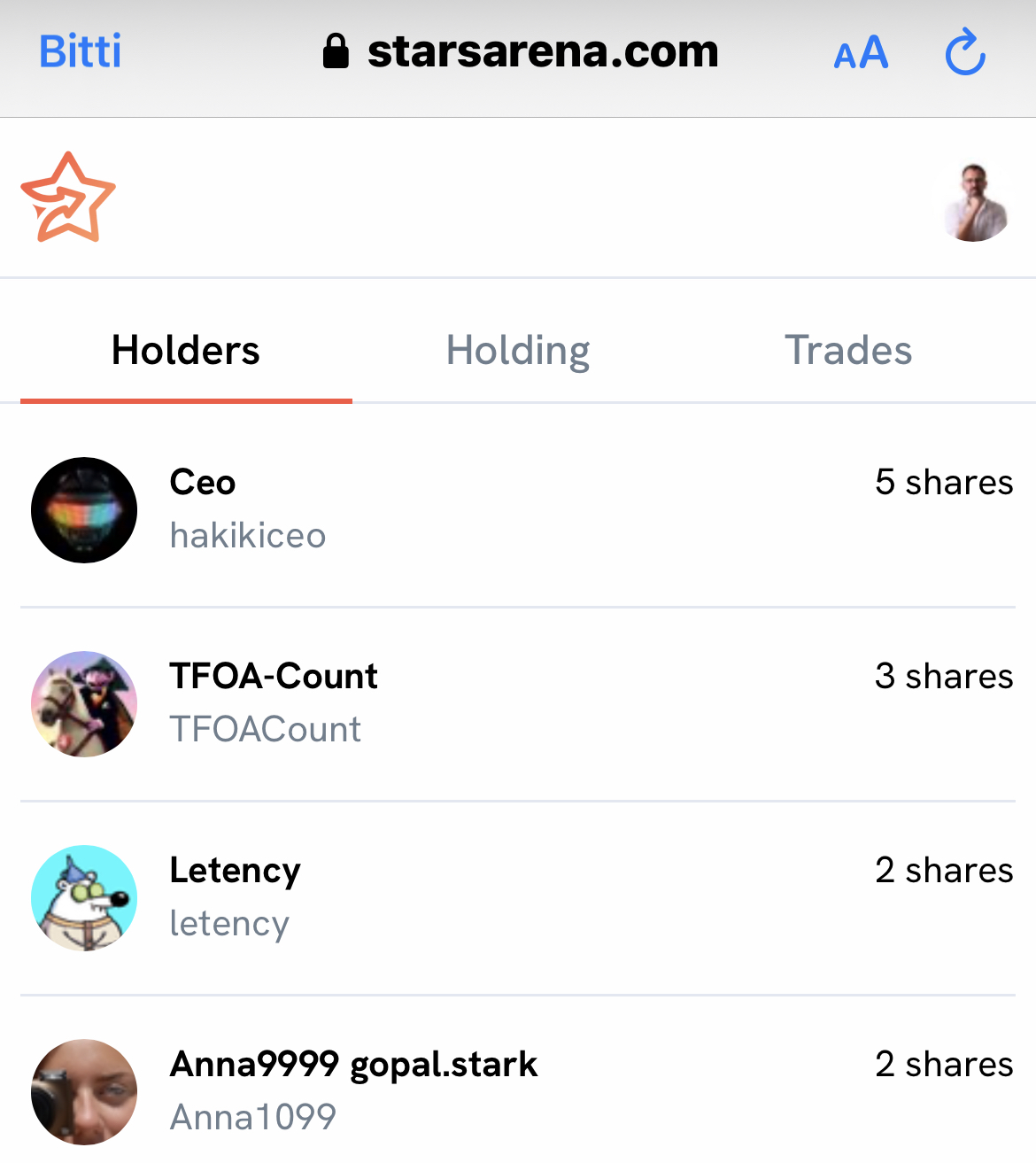The height and width of the screenshot is (1163, 1036).
Task: Reload the page with refresh icon
Action: pos(965,52)
